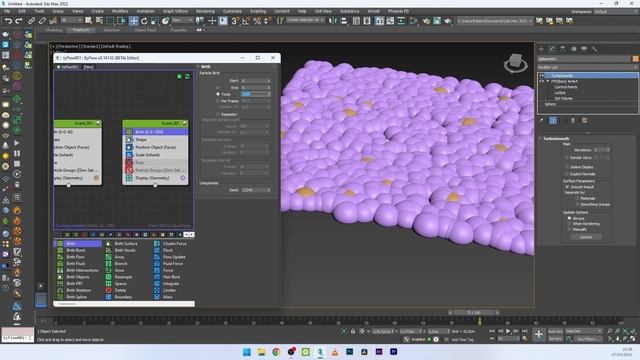Open the Utilities wrench tab in command panel
This screenshot has width=640, height=360.
[595, 49]
